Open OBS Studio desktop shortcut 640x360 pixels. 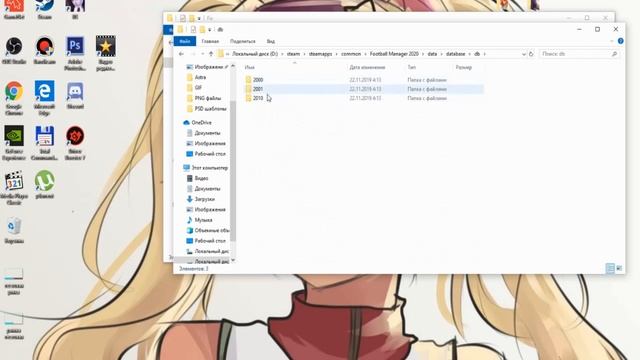[x=14, y=51]
